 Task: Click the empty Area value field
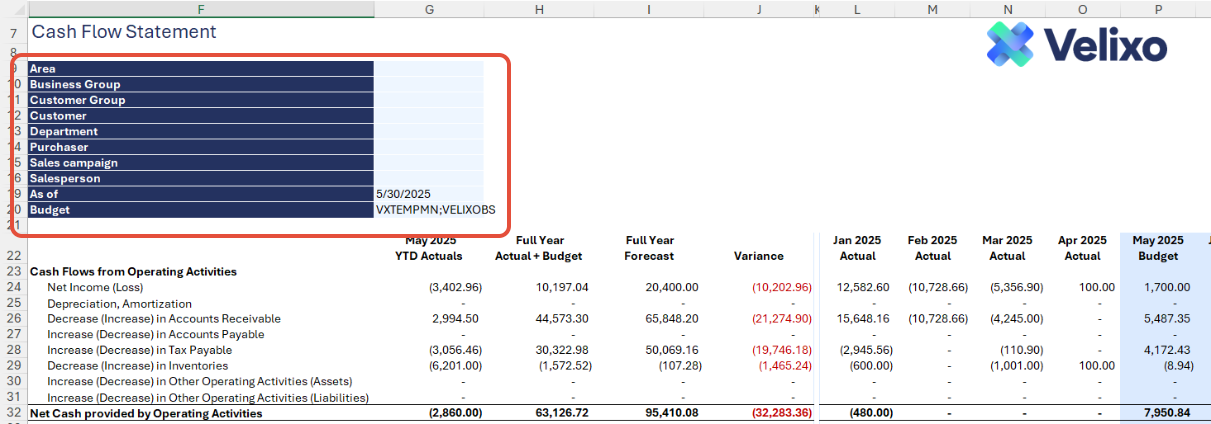click(x=429, y=69)
